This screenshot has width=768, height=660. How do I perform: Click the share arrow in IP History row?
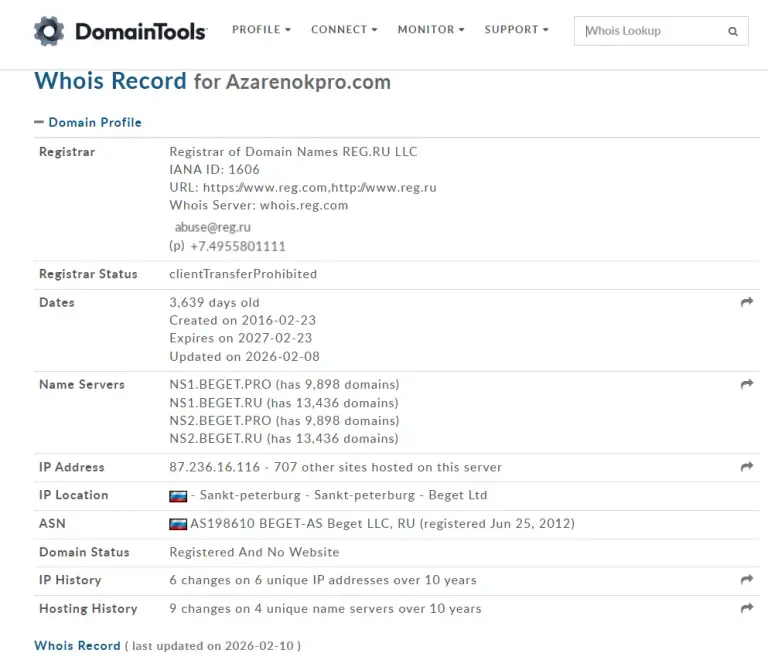coord(746,580)
